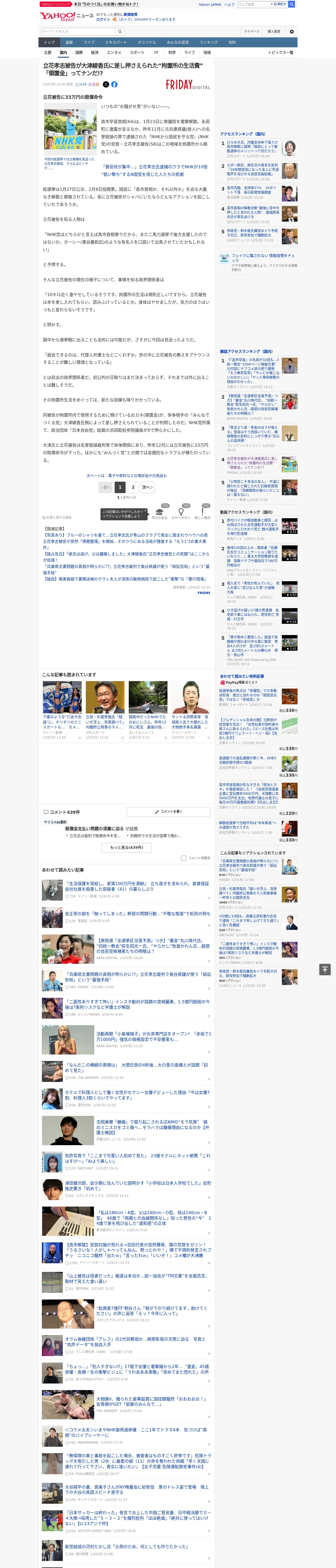
Task: Open the エキスパート navigation tab
Action: click(x=116, y=43)
